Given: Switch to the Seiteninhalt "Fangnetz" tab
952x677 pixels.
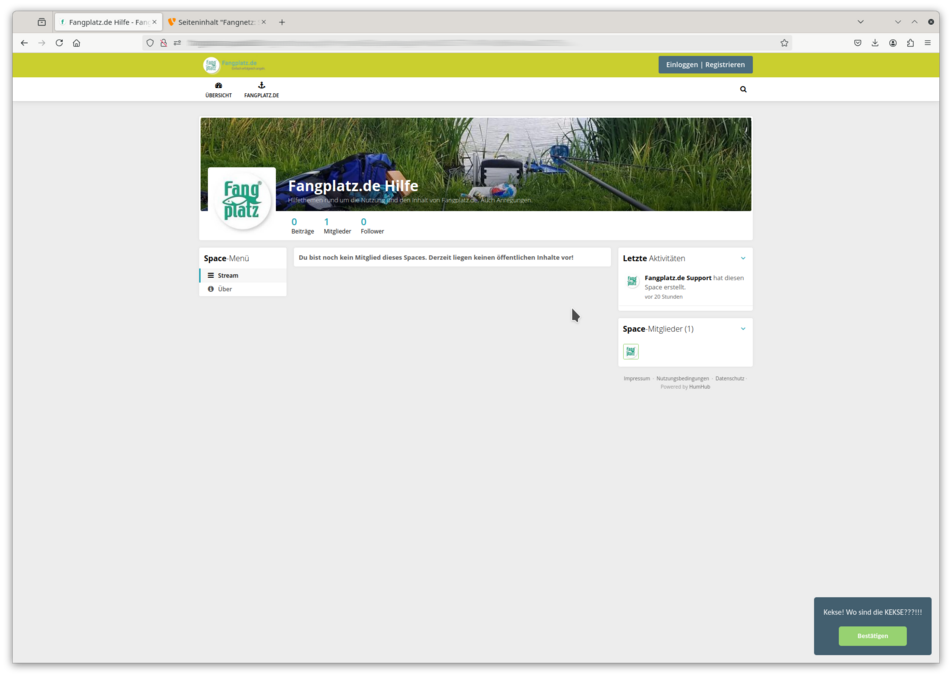Looking at the screenshot, I should click(216, 22).
